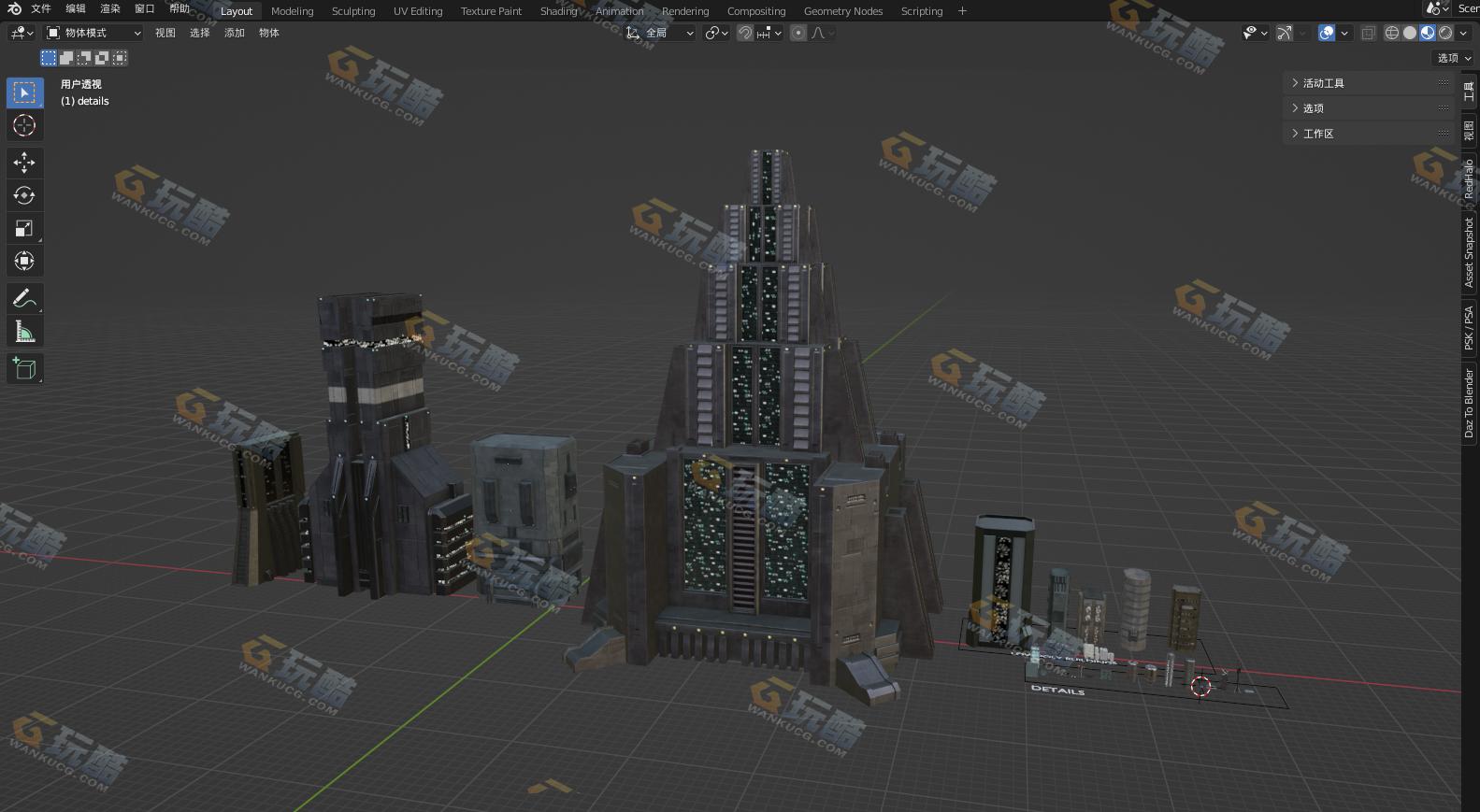
Task: Click transform orientation axes icon
Action: click(x=633, y=33)
